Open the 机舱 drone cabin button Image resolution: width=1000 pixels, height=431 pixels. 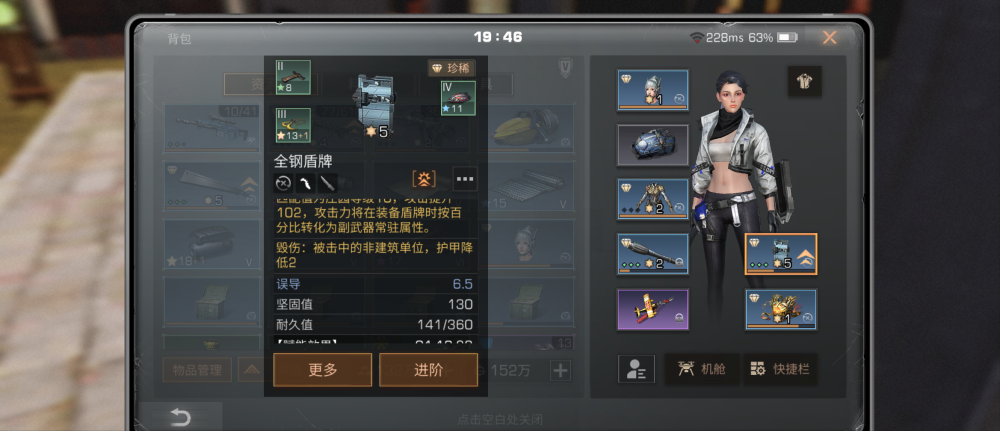[x=701, y=369]
